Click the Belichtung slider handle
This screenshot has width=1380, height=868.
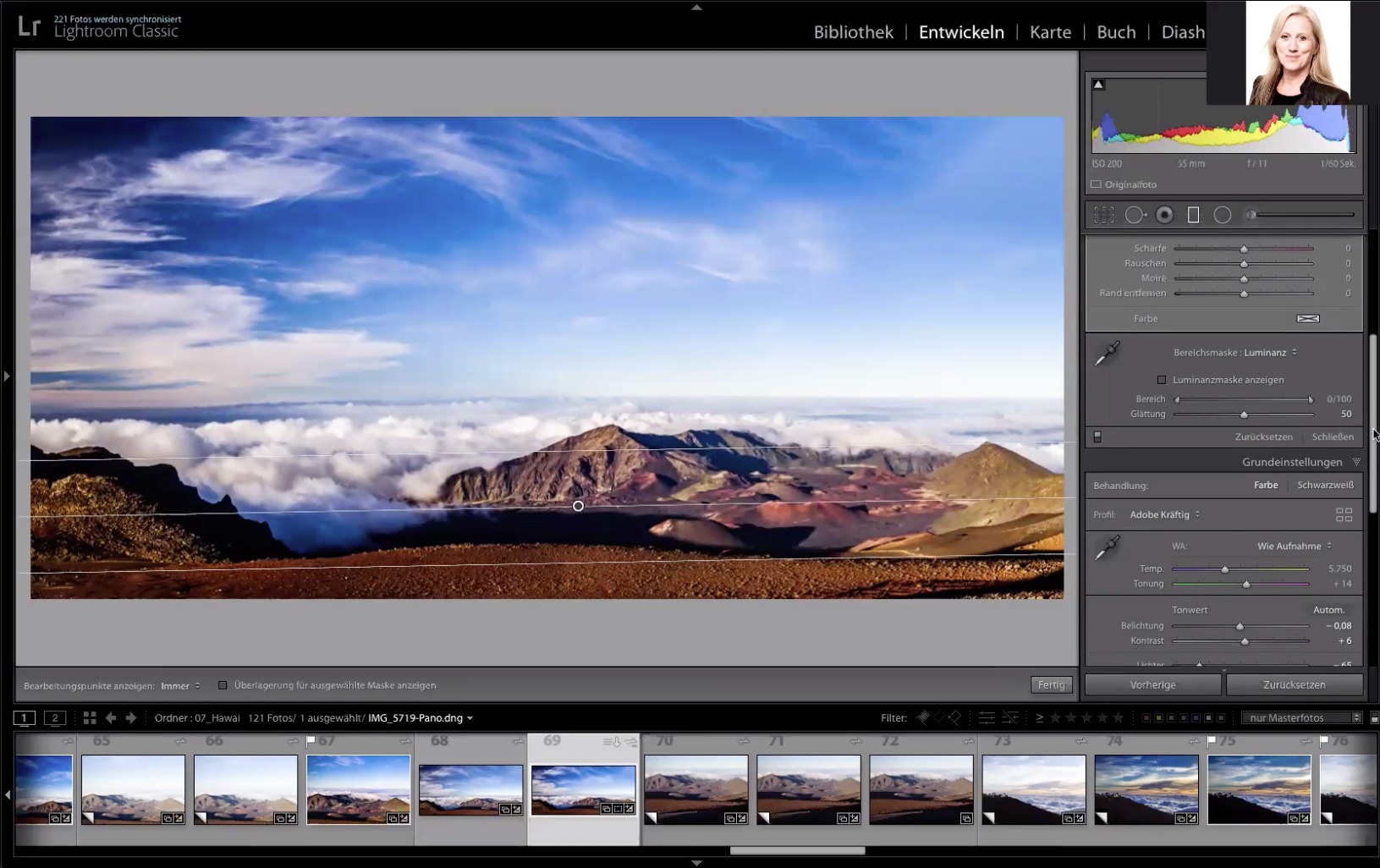(x=1240, y=626)
